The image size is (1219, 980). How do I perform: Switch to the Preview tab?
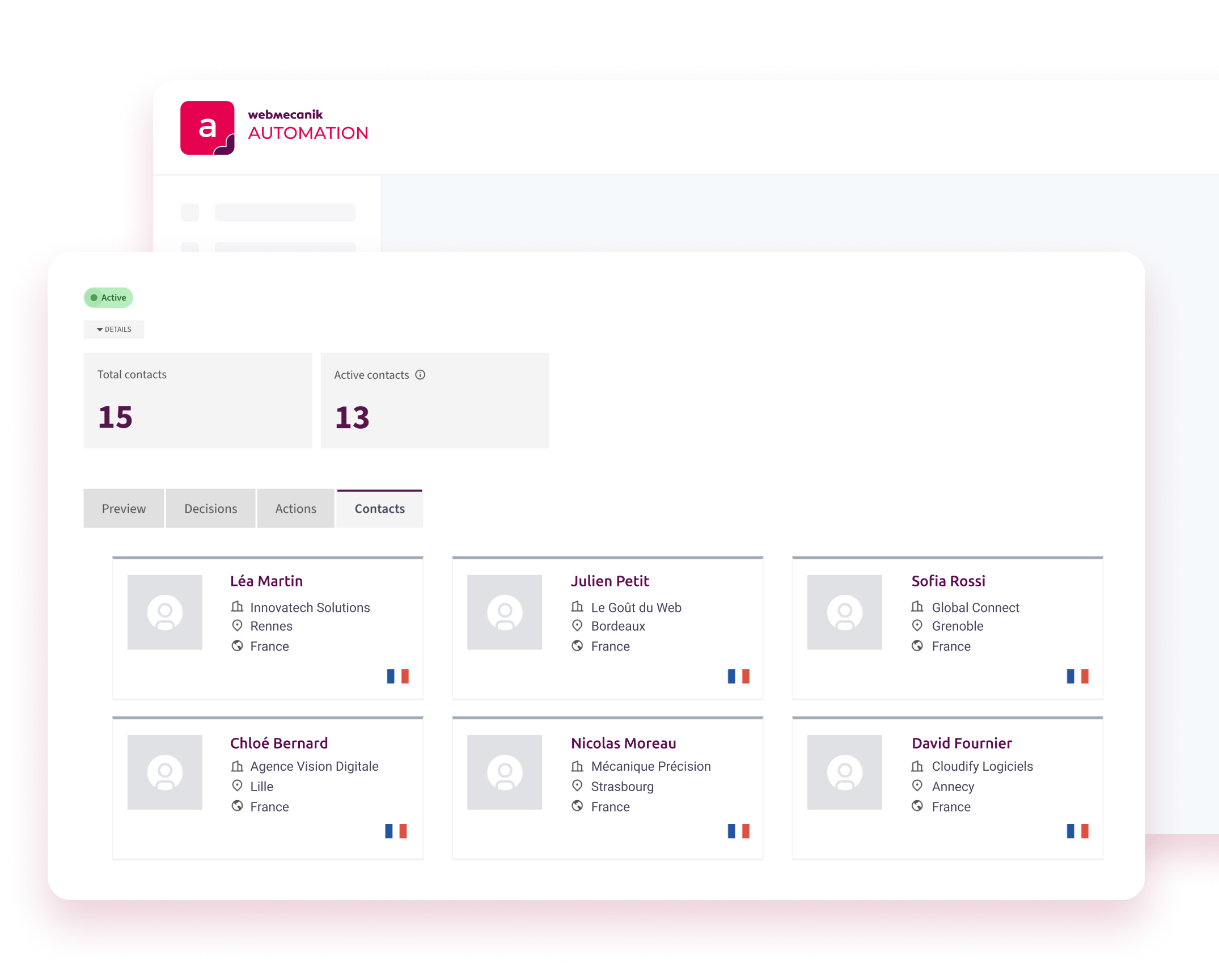[124, 508]
